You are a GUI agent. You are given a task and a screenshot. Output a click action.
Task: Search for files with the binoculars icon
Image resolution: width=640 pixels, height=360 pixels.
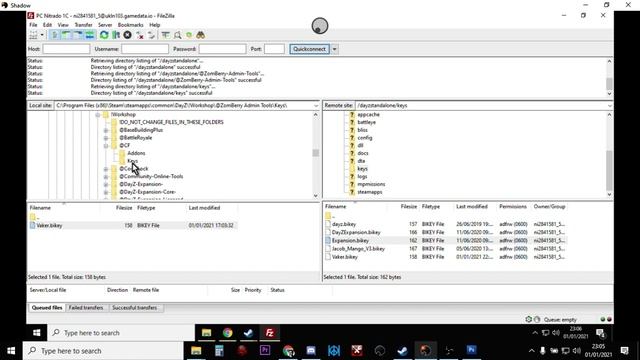point(200,35)
